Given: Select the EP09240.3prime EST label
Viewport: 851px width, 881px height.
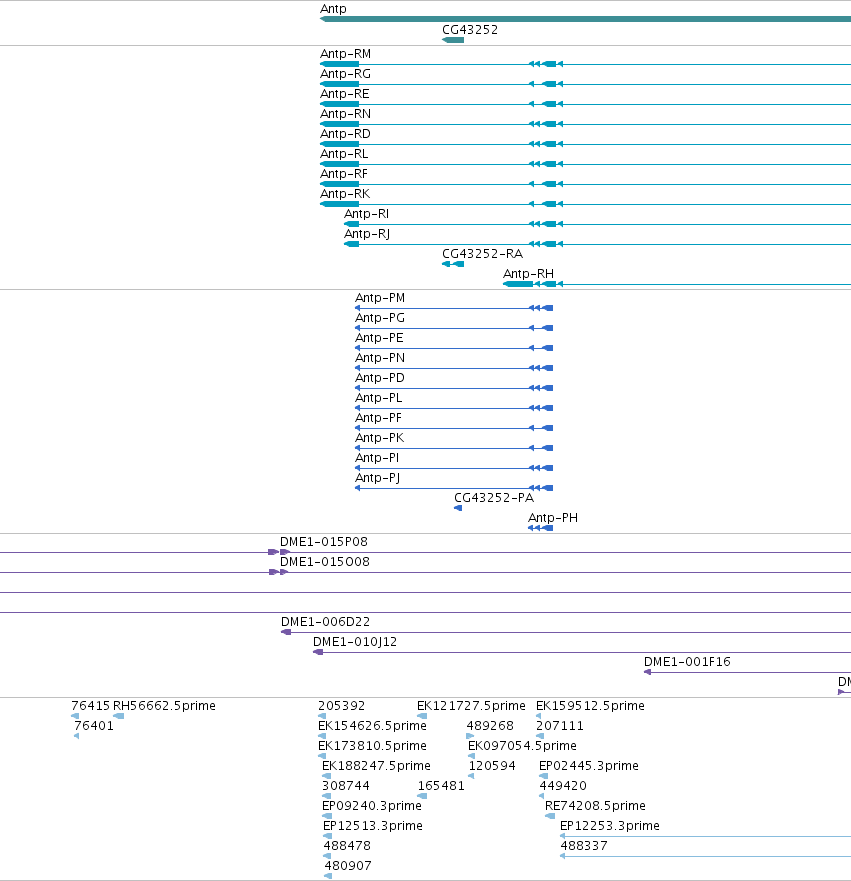Looking at the screenshot, I should tap(372, 806).
